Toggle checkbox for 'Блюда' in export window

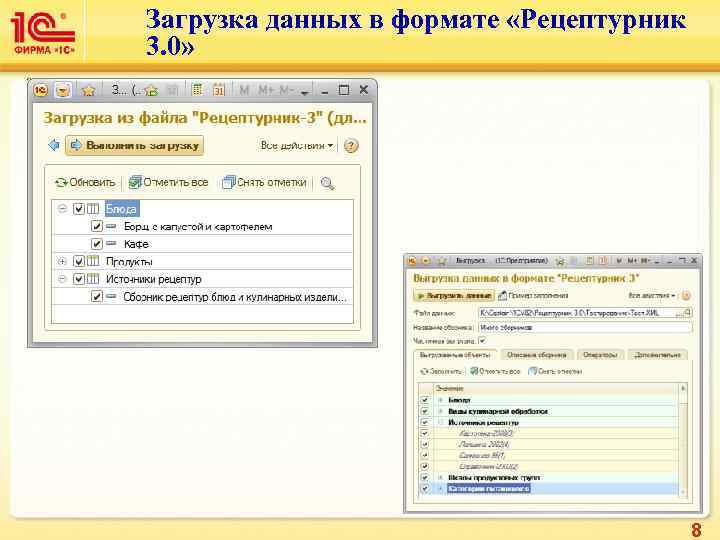coord(425,400)
